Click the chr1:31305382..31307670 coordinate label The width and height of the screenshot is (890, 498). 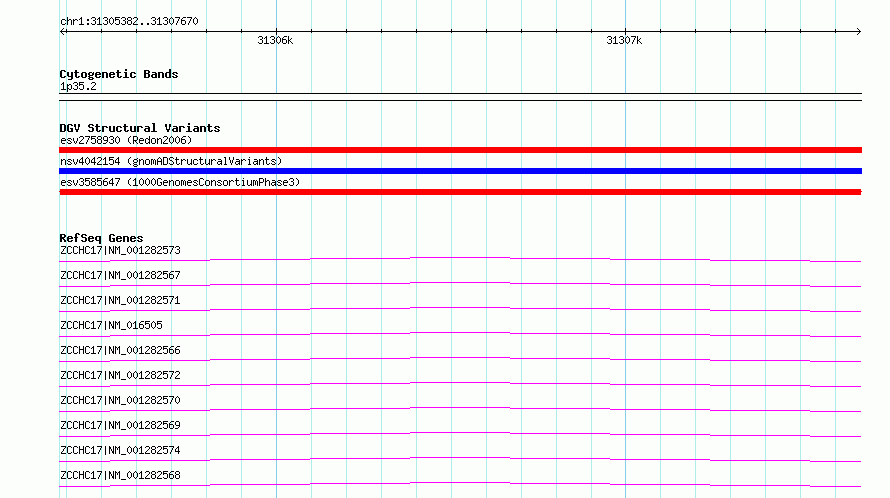(129, 21)
